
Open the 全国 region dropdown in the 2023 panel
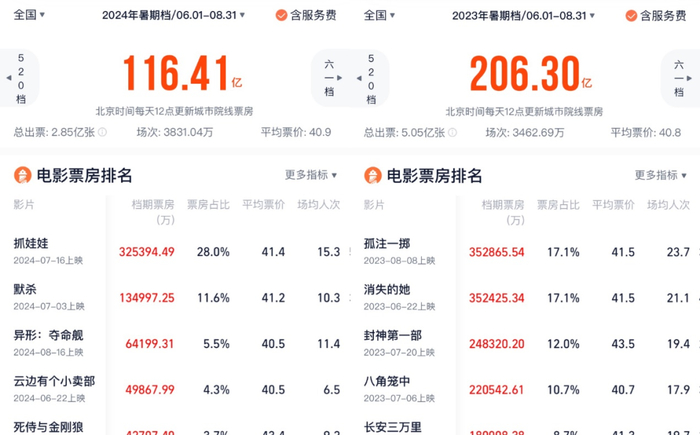tap(379, 15)
